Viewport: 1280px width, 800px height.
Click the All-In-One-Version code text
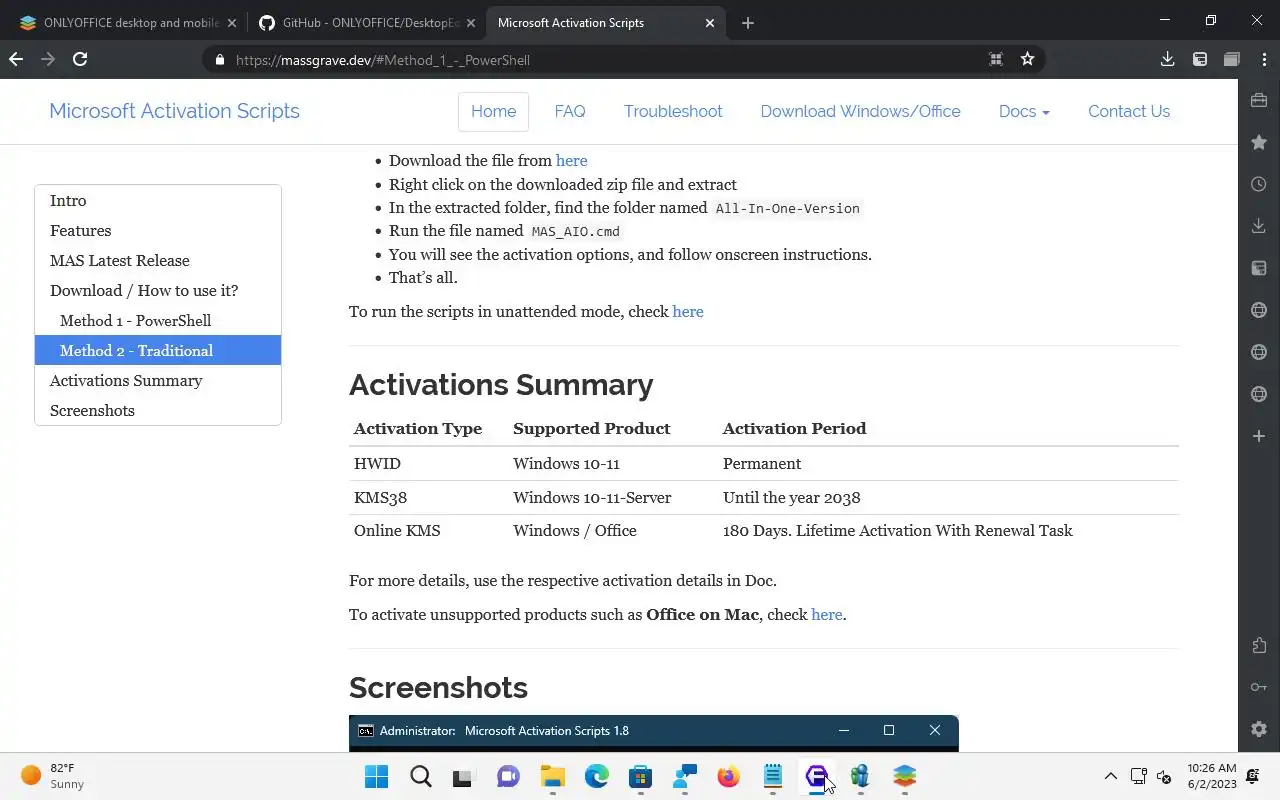point(787,208)
